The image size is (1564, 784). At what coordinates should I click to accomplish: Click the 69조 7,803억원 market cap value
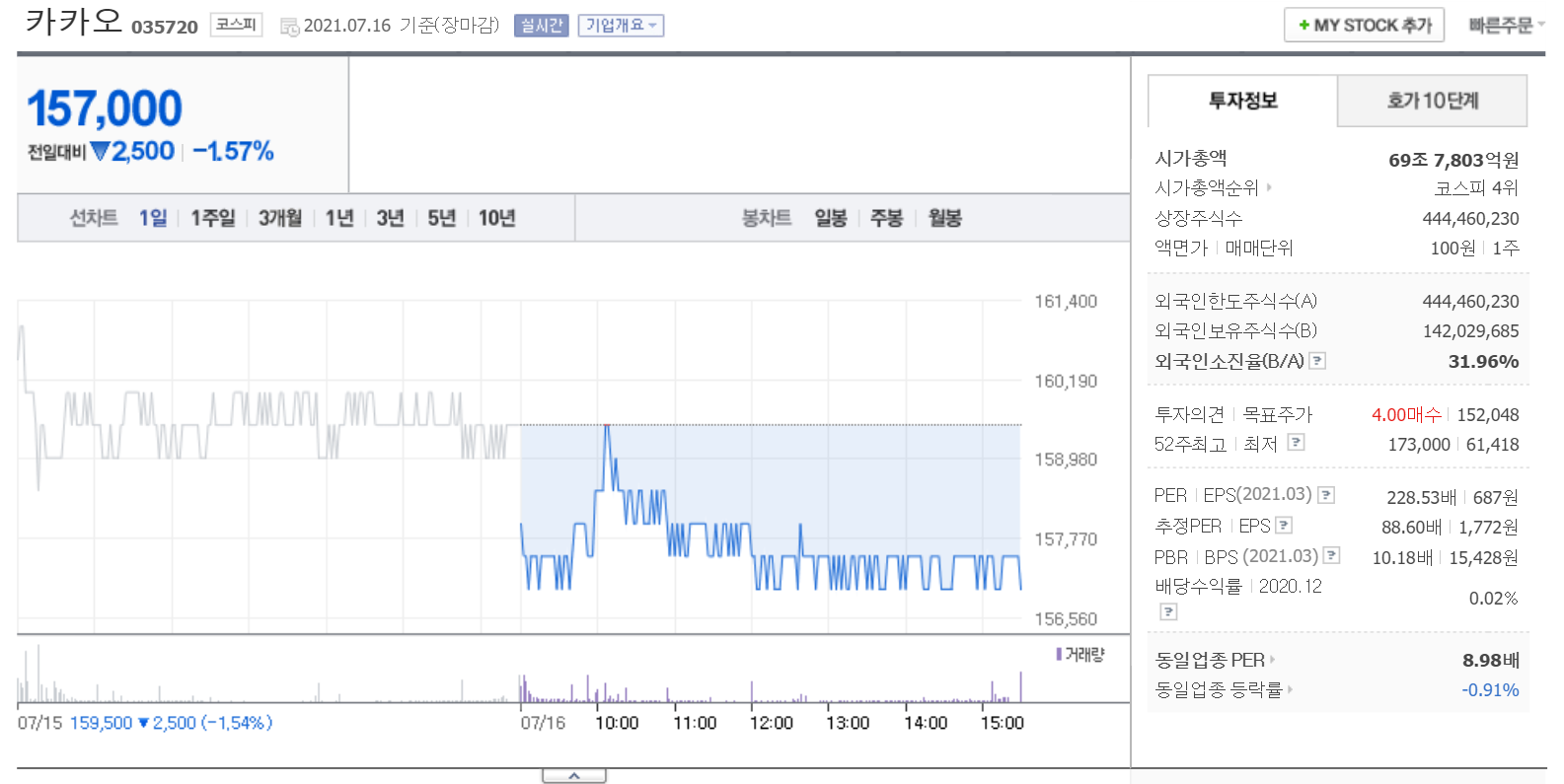pyautogui.click(x=1453, y=160)
